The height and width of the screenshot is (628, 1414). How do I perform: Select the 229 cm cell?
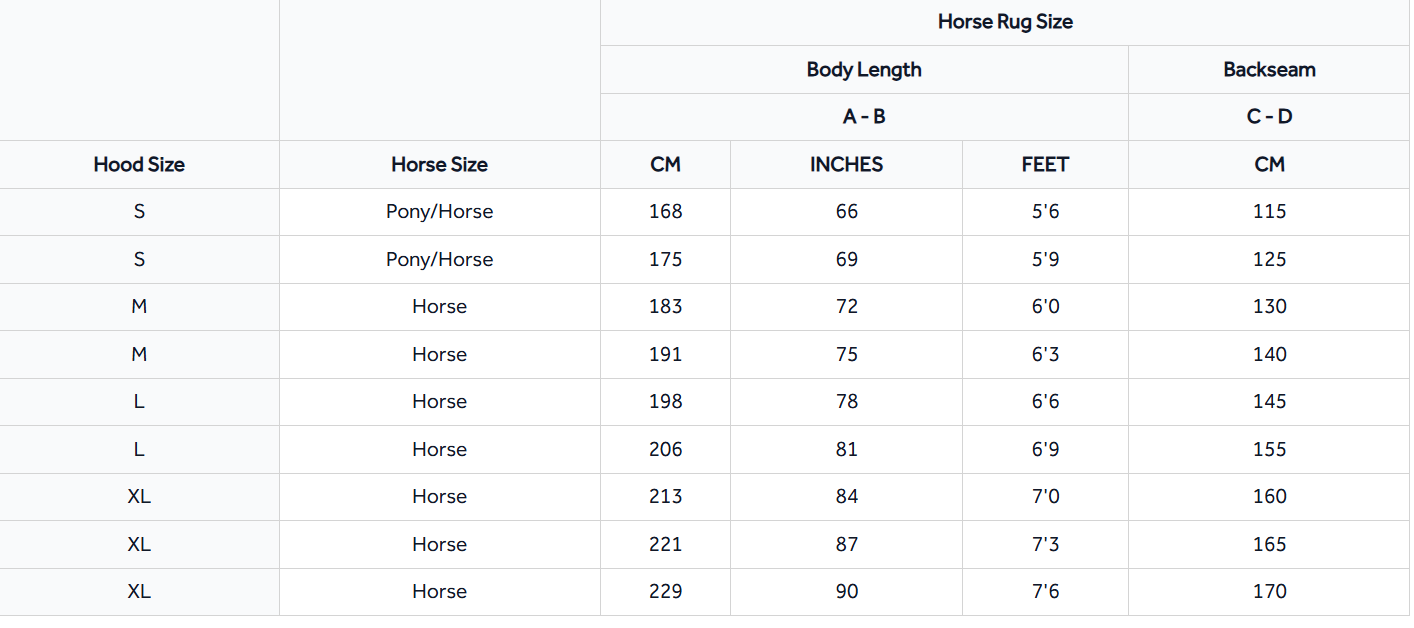[665, 591]
